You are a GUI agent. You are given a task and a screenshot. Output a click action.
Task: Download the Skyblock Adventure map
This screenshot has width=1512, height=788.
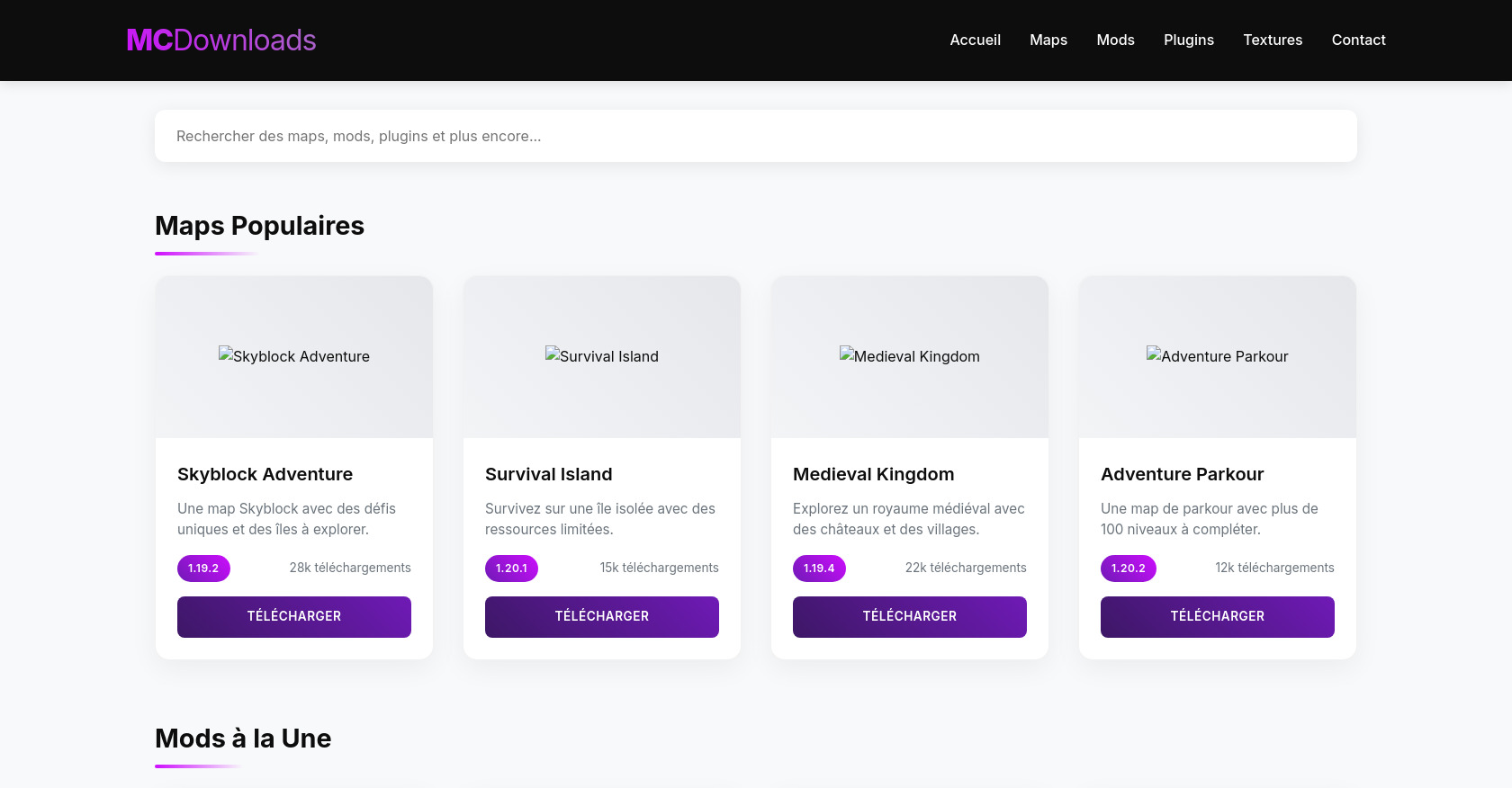[x=294, y=617]
